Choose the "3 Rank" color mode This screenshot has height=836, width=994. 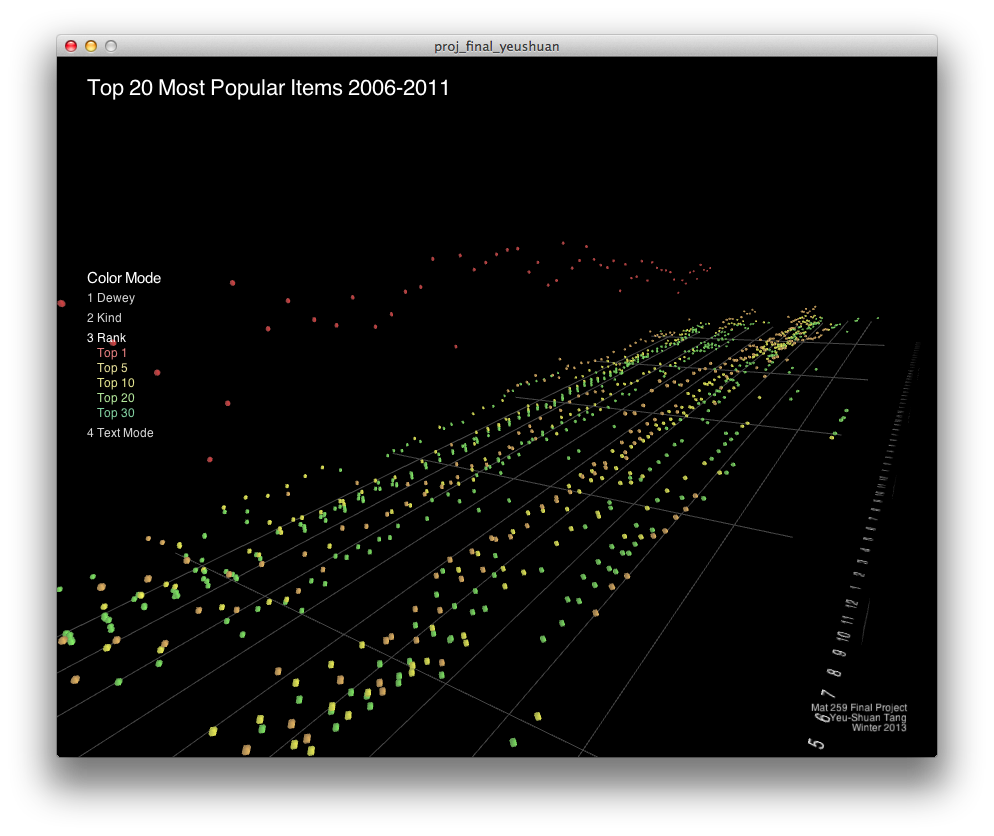pyautogui.click(x=107, y=338)
